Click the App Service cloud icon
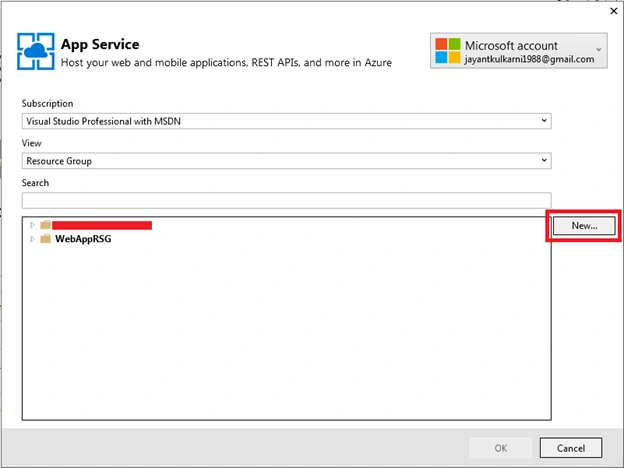 36,51
